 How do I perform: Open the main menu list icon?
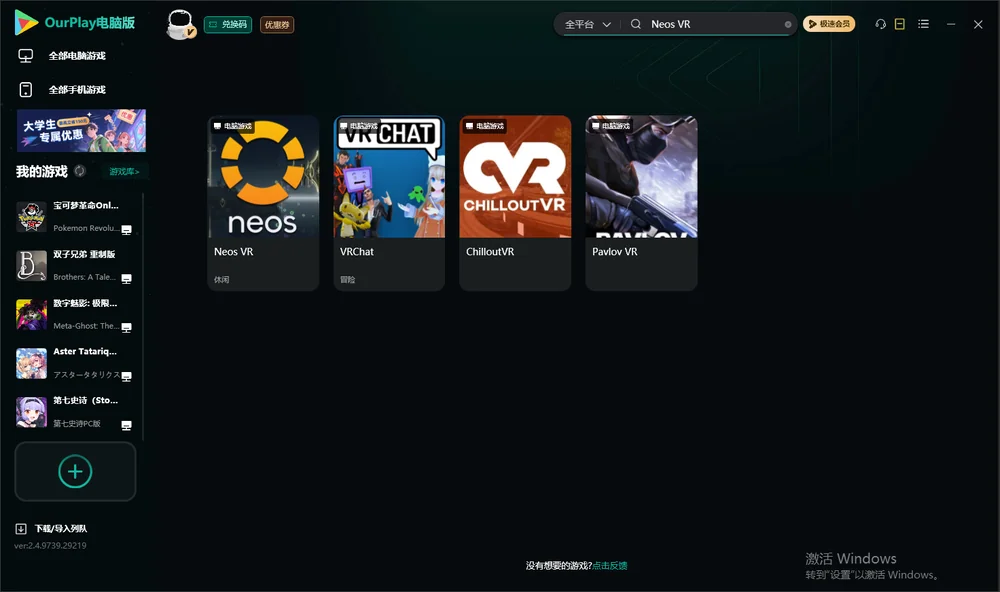pos(923,24)
